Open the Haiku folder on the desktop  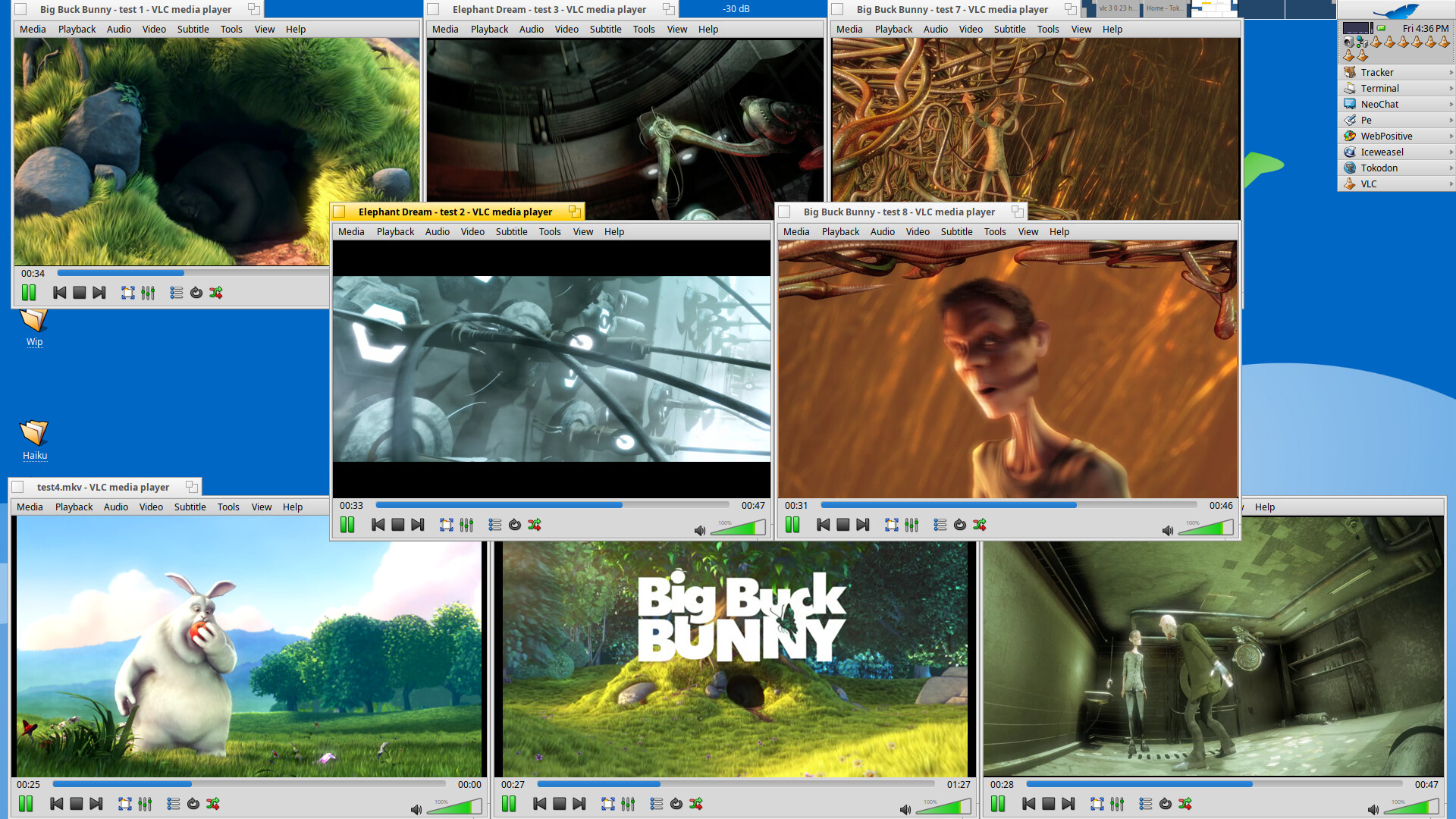[34, 434]
